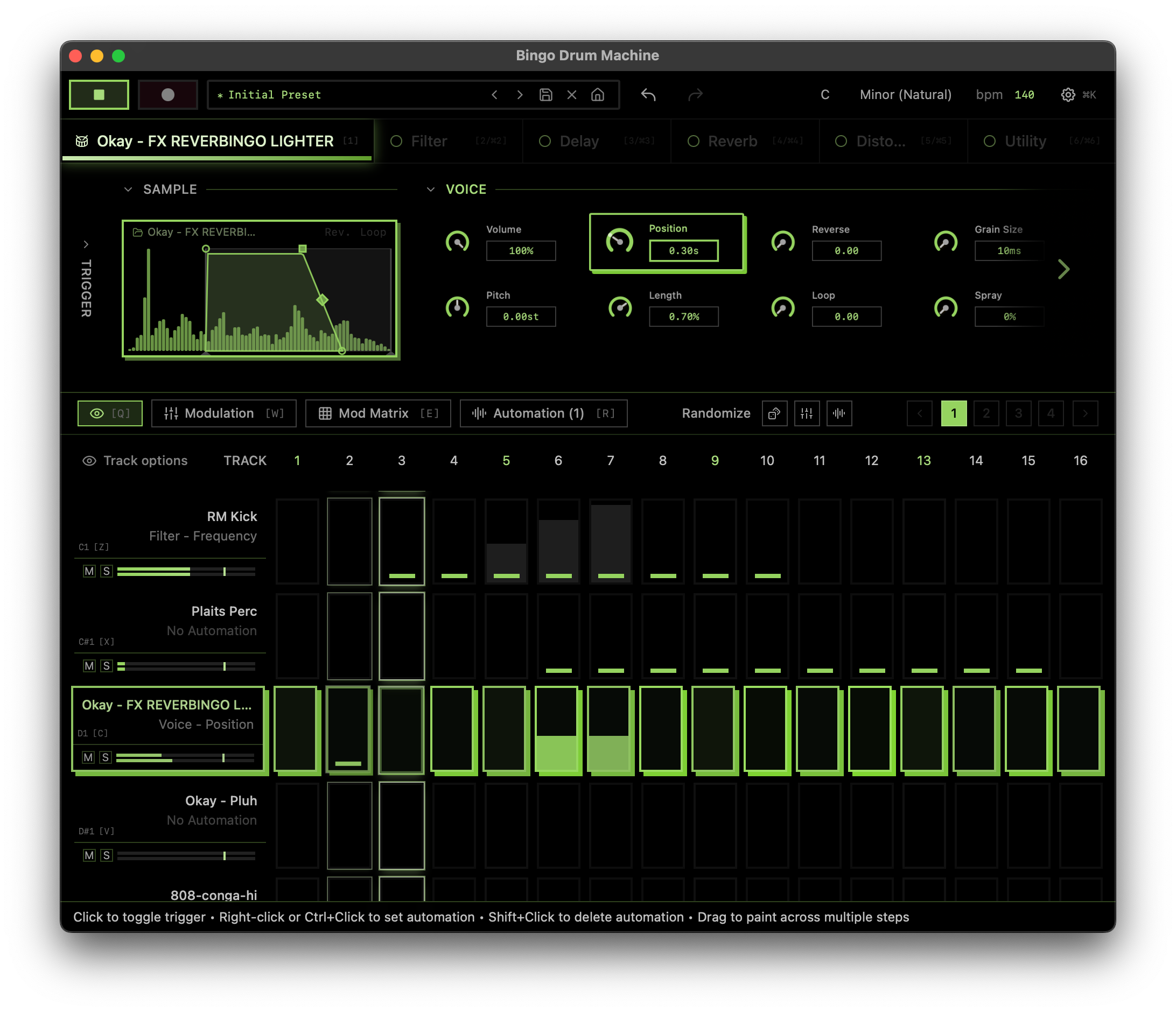Screen dimensions: 1176x1012
Task: Collapse the VOICE section
Action: coord(431,189)
